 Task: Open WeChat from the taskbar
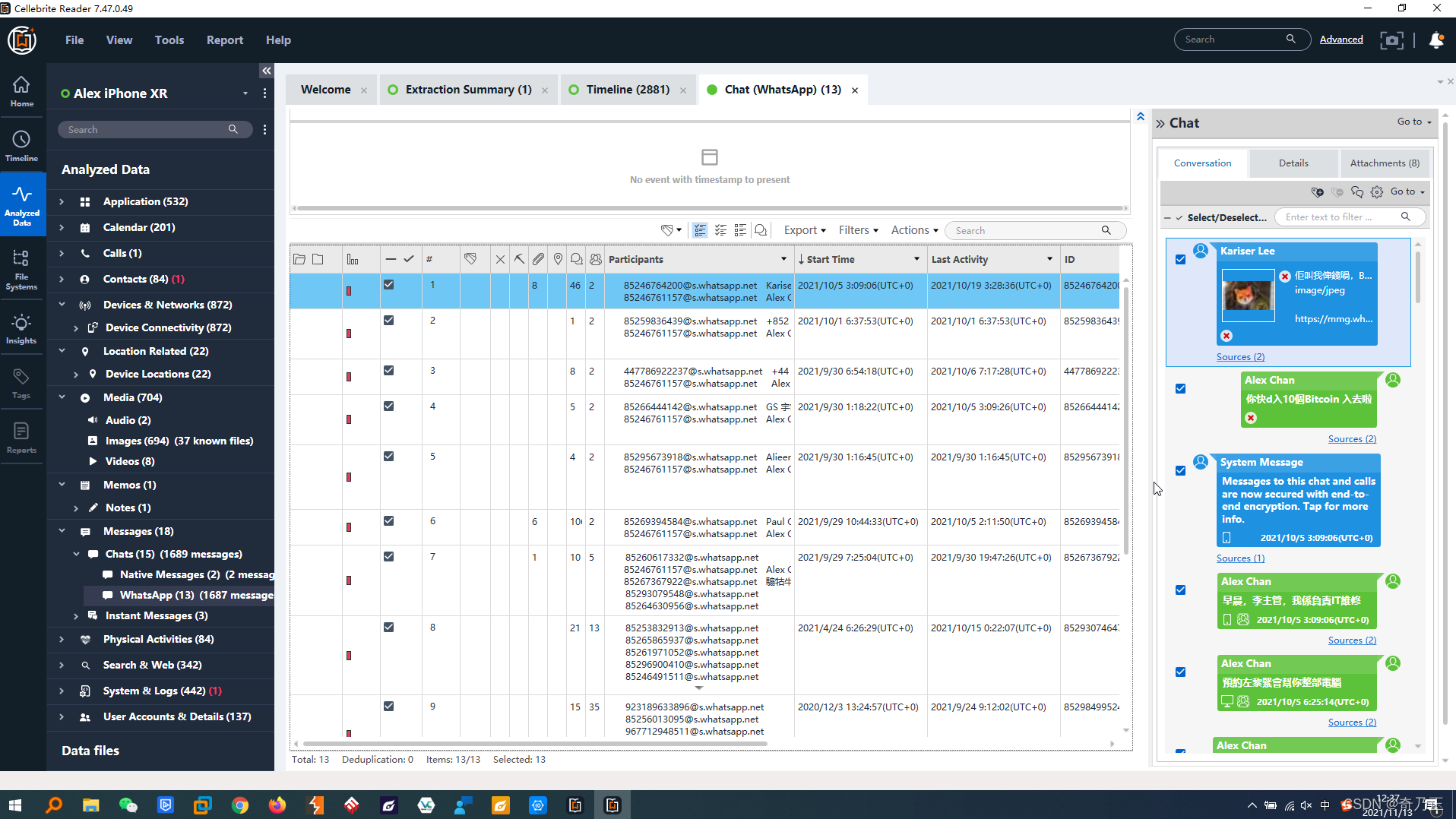pyautogui.click(x=128, y=805)
